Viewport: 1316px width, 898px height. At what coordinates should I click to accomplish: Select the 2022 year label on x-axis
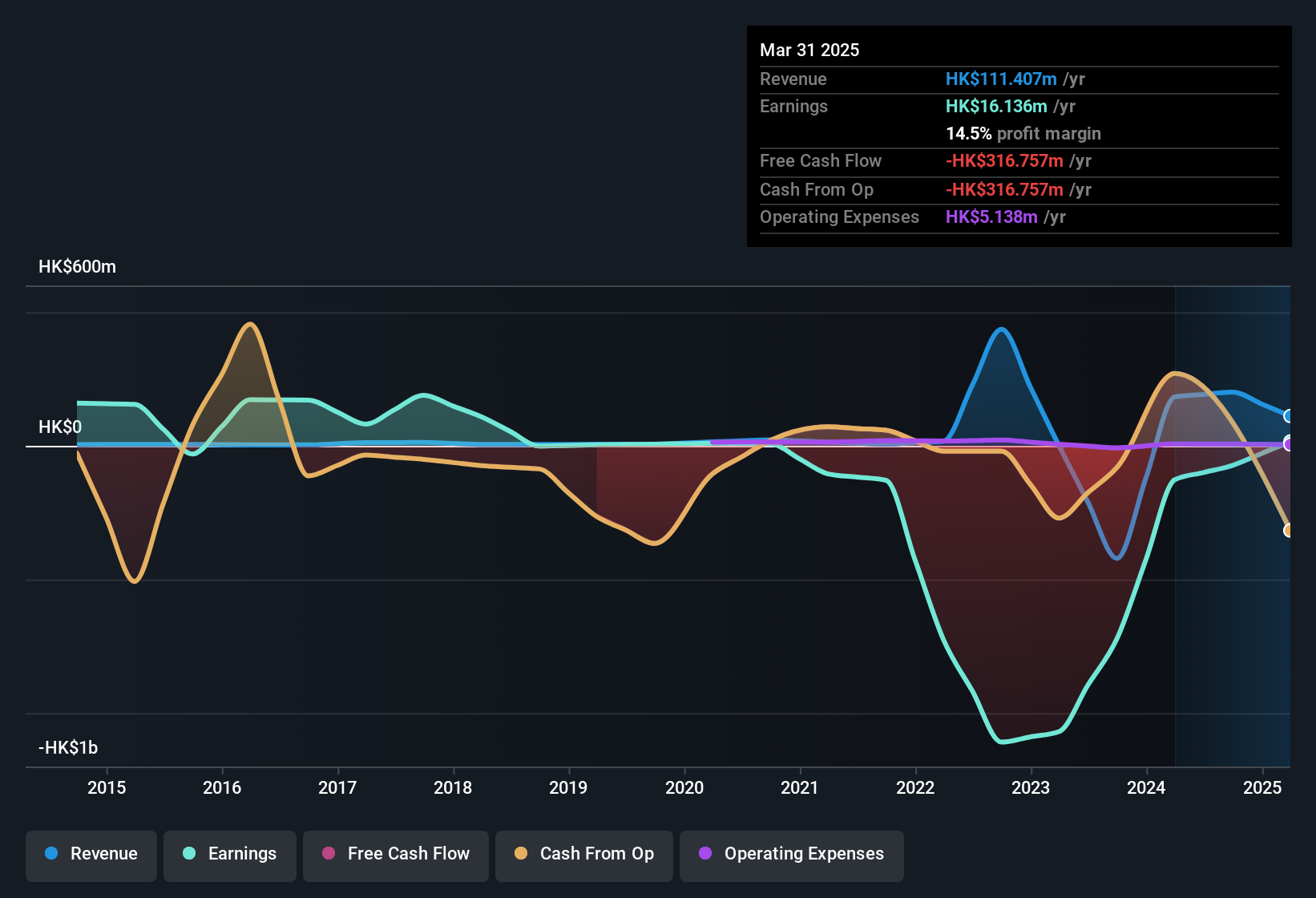tap(916, 788)
